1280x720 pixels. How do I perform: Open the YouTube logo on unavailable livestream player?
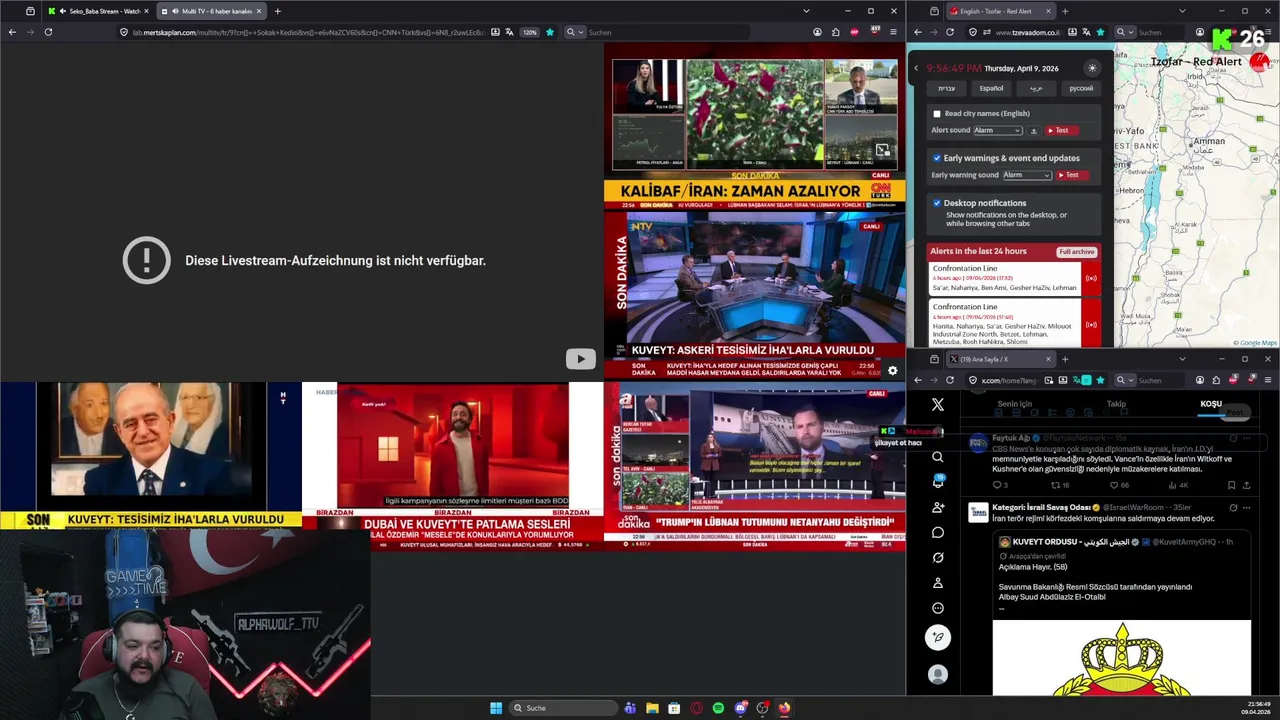580,359
